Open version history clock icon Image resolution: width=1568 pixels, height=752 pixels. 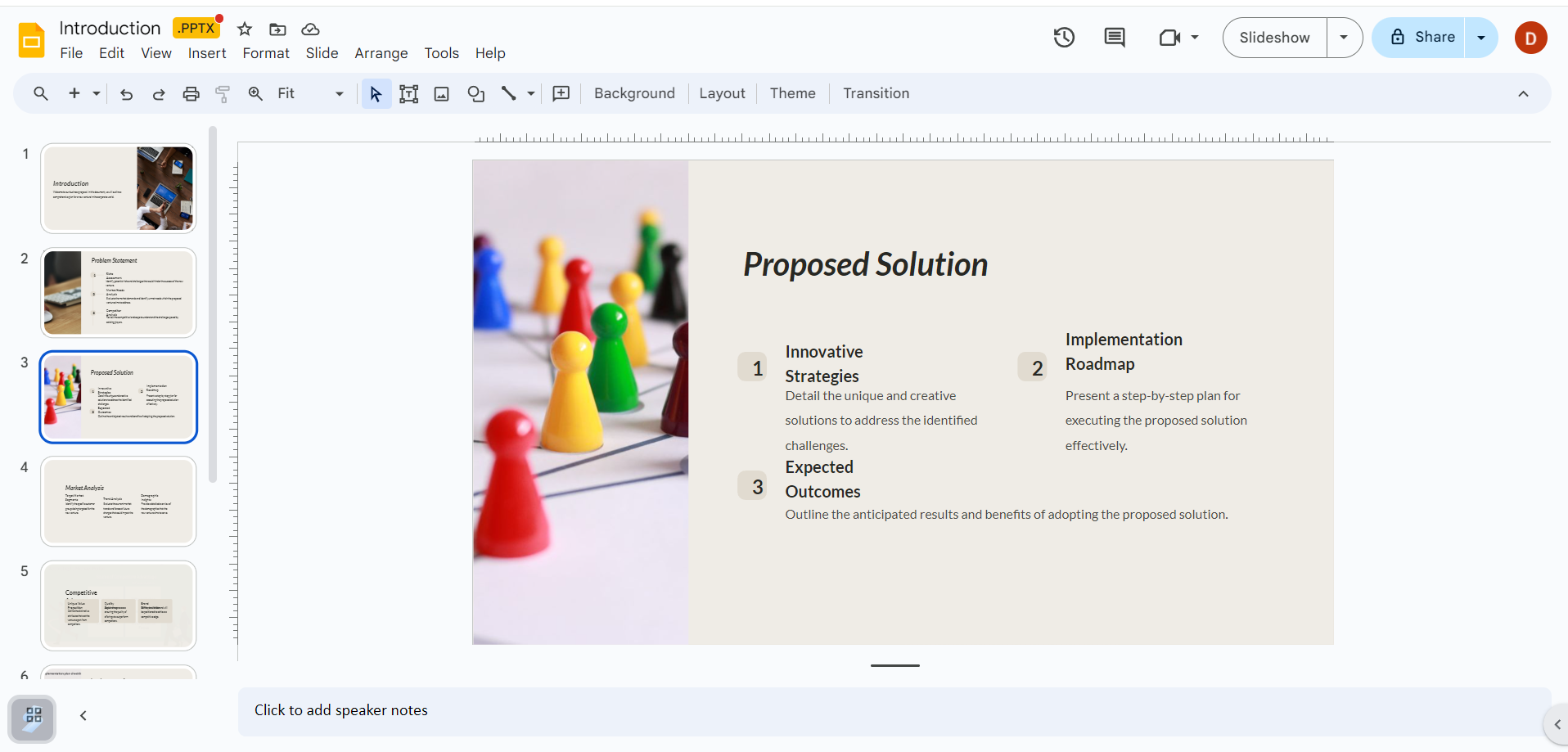point(1064,37)
